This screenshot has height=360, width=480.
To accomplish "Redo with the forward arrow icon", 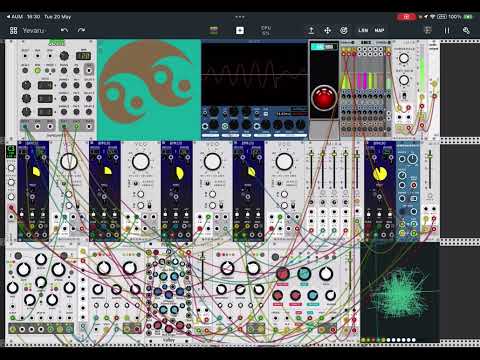I will pos(81,30).
